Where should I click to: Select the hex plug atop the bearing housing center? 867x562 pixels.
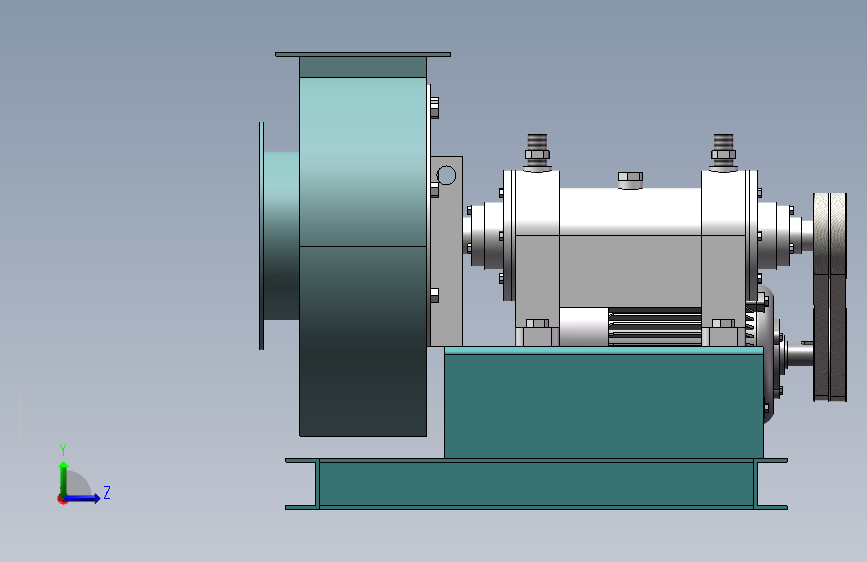tap(630, 180)
